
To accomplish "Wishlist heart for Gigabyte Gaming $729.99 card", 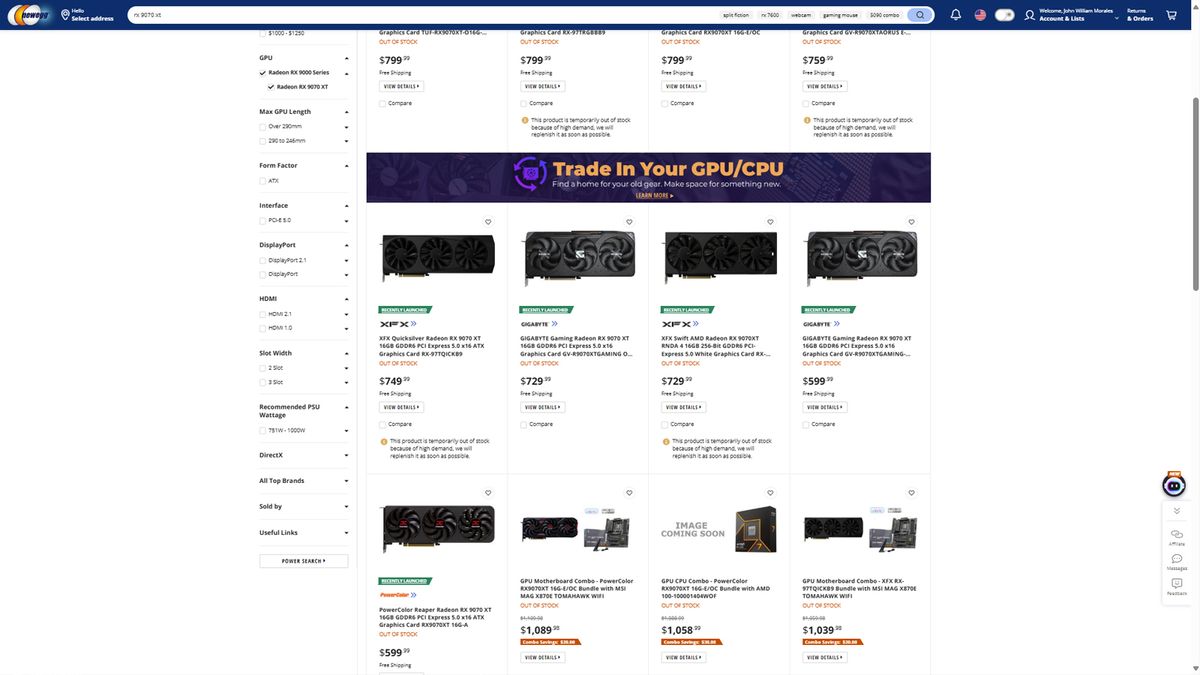I will point(629,222).
